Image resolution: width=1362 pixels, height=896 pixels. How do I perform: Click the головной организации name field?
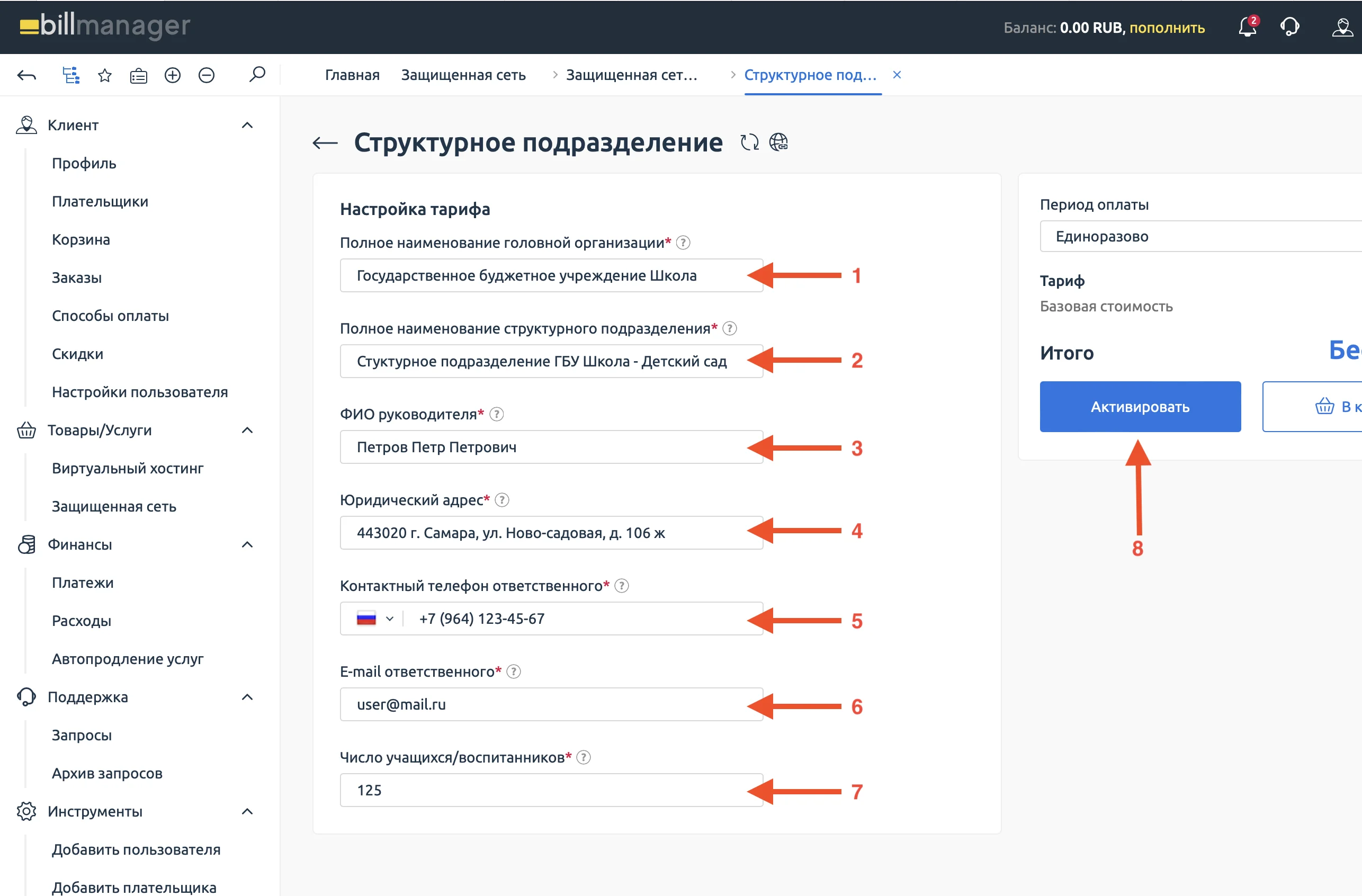(x=551, y=275)
